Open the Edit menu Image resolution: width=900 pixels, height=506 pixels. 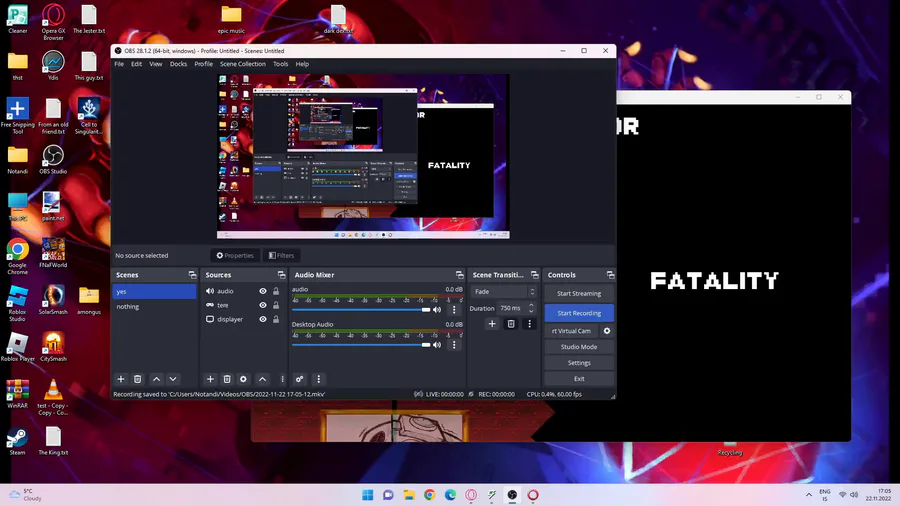click(x=137, y=64)
